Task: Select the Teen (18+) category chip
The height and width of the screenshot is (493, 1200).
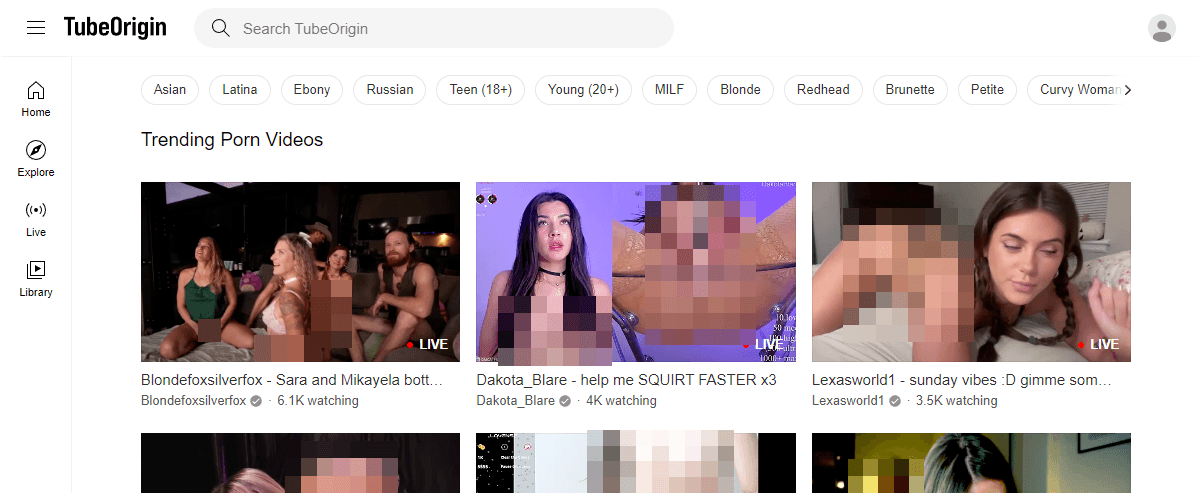Action: click(481, 90)
